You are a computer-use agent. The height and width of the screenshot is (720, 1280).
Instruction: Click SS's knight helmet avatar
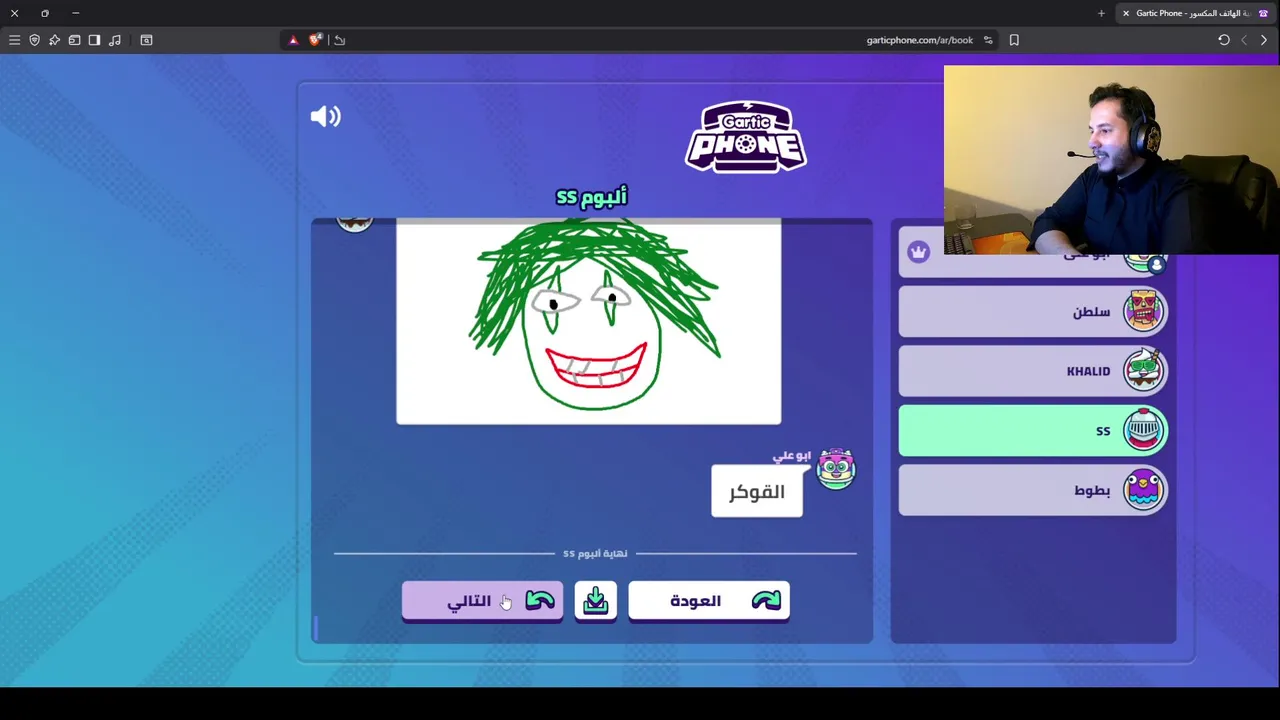tap(1144, 430)
